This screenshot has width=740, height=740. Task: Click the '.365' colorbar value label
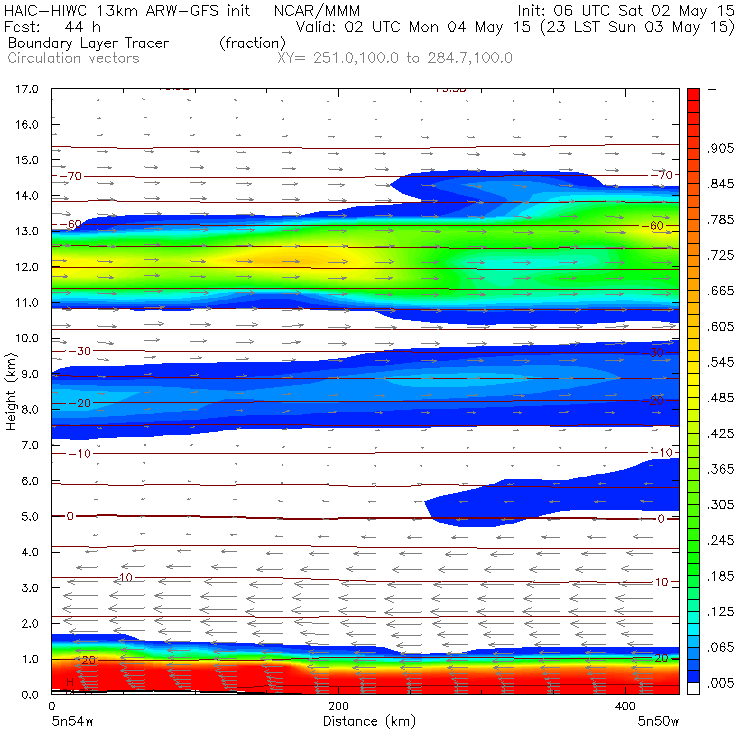(720, 469)
